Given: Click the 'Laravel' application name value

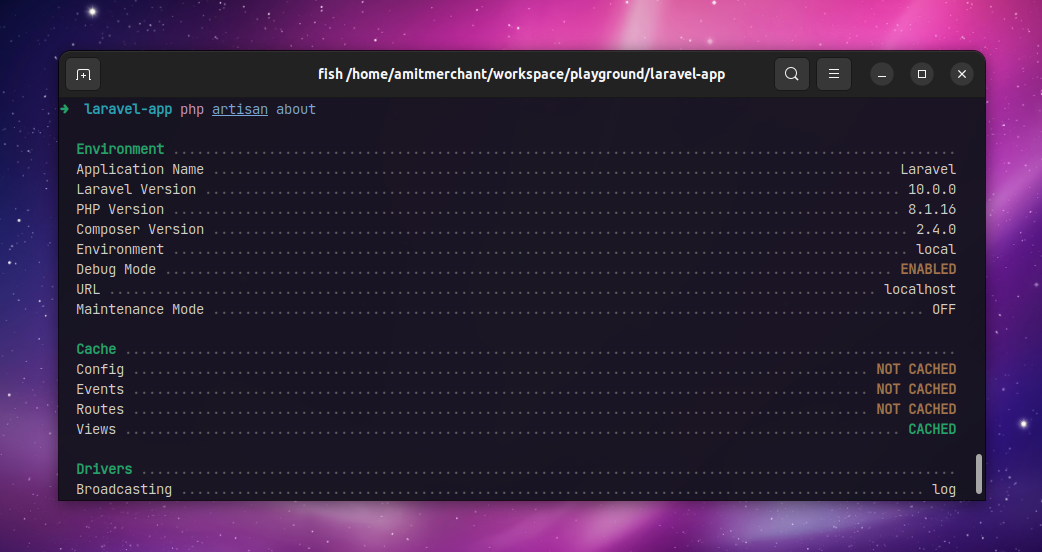Looking at the screenshot, I should (928, 169).
